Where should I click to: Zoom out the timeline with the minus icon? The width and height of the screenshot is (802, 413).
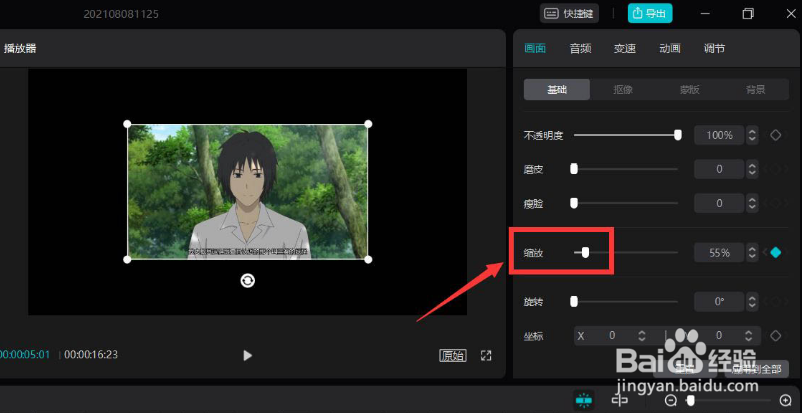[x=671, y=400]
